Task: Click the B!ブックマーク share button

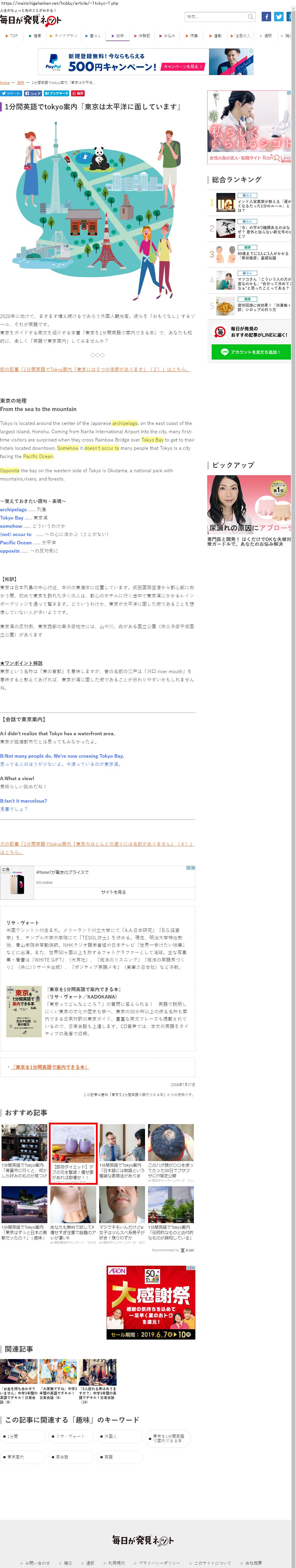Action: [x=56, y=93]
